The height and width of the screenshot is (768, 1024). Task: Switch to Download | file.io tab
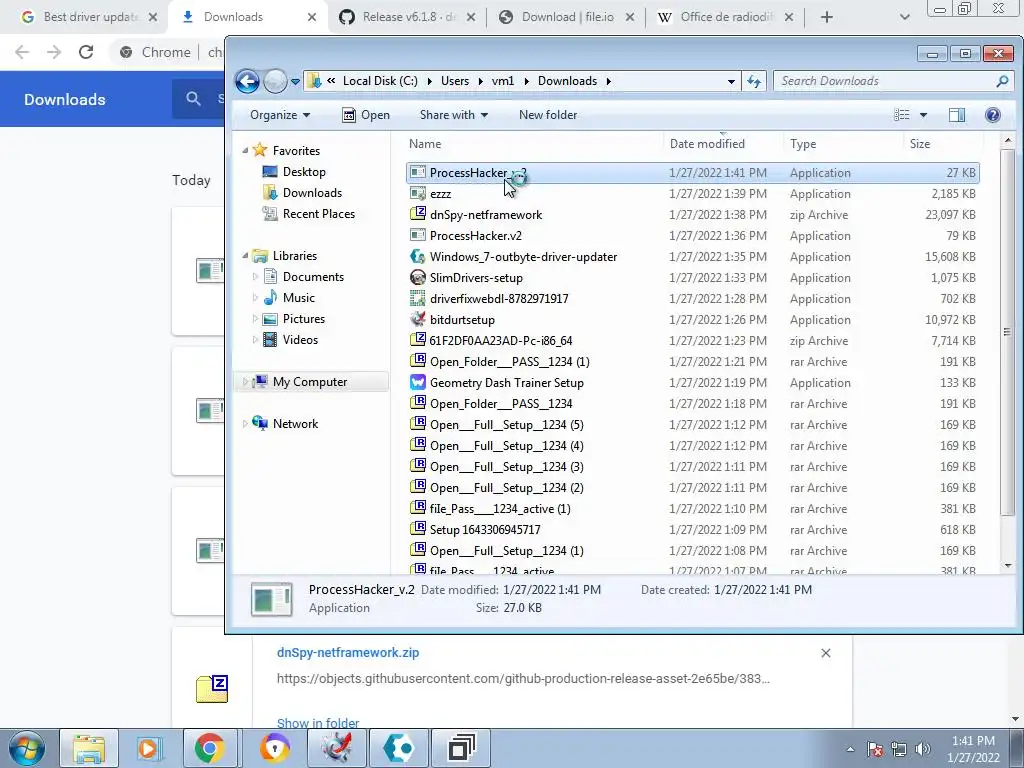pyautogui.click(x=567, y=17)
